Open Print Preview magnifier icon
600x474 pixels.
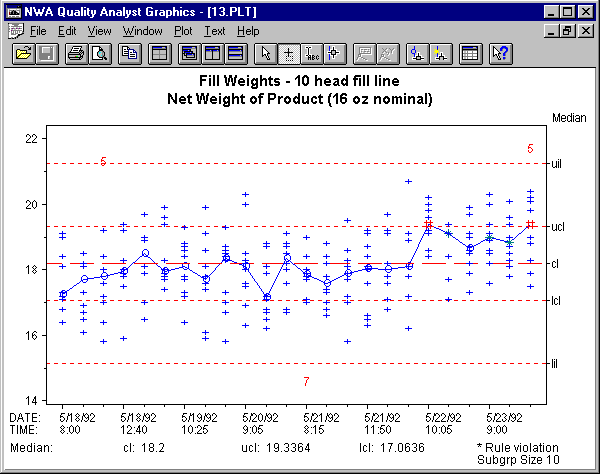click(98, 52)
